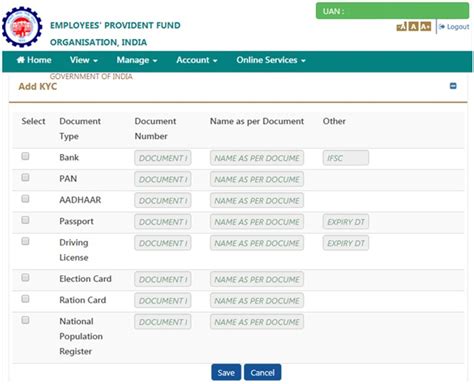Click the Other column header

(334, 121)
